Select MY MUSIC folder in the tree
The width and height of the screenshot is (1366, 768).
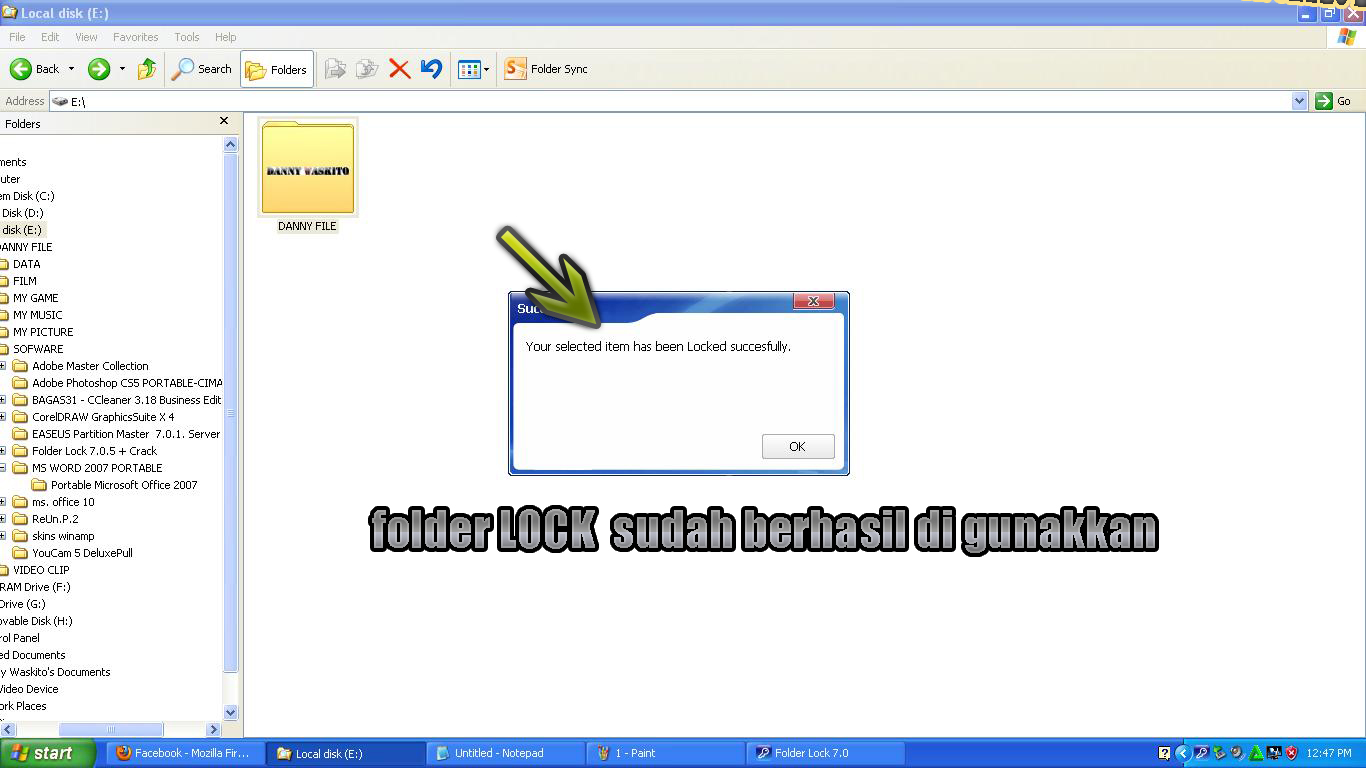coord(37,315)
